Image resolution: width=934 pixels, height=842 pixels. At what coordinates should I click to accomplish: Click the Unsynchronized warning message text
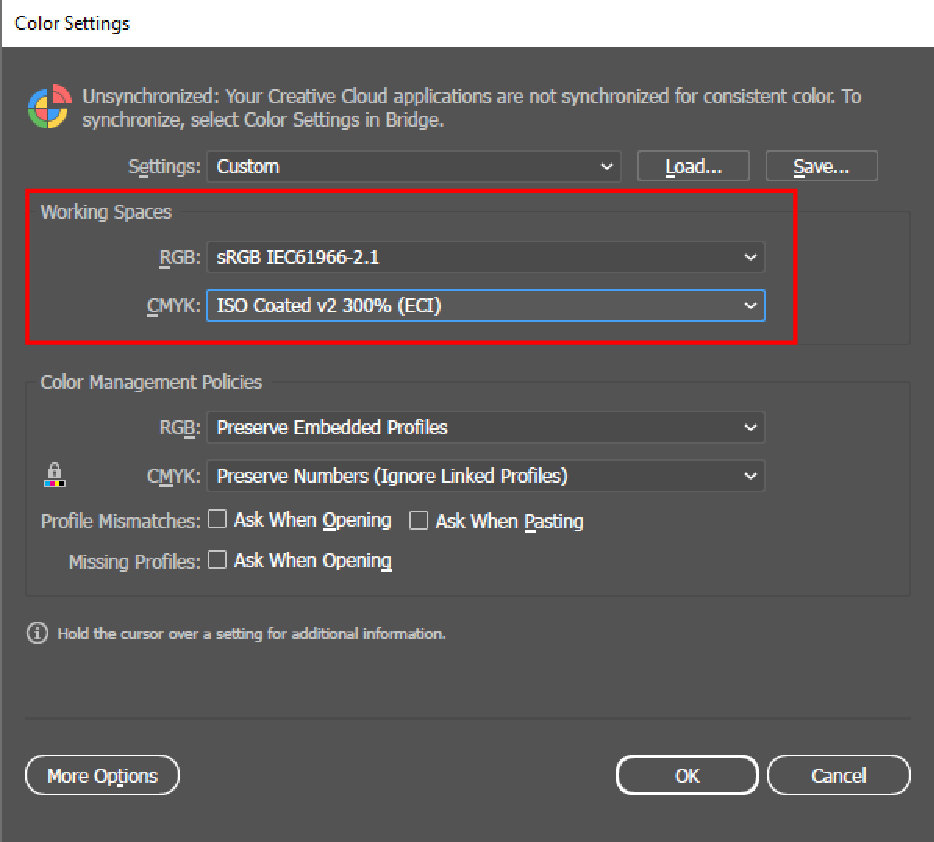tap(471, 108)
